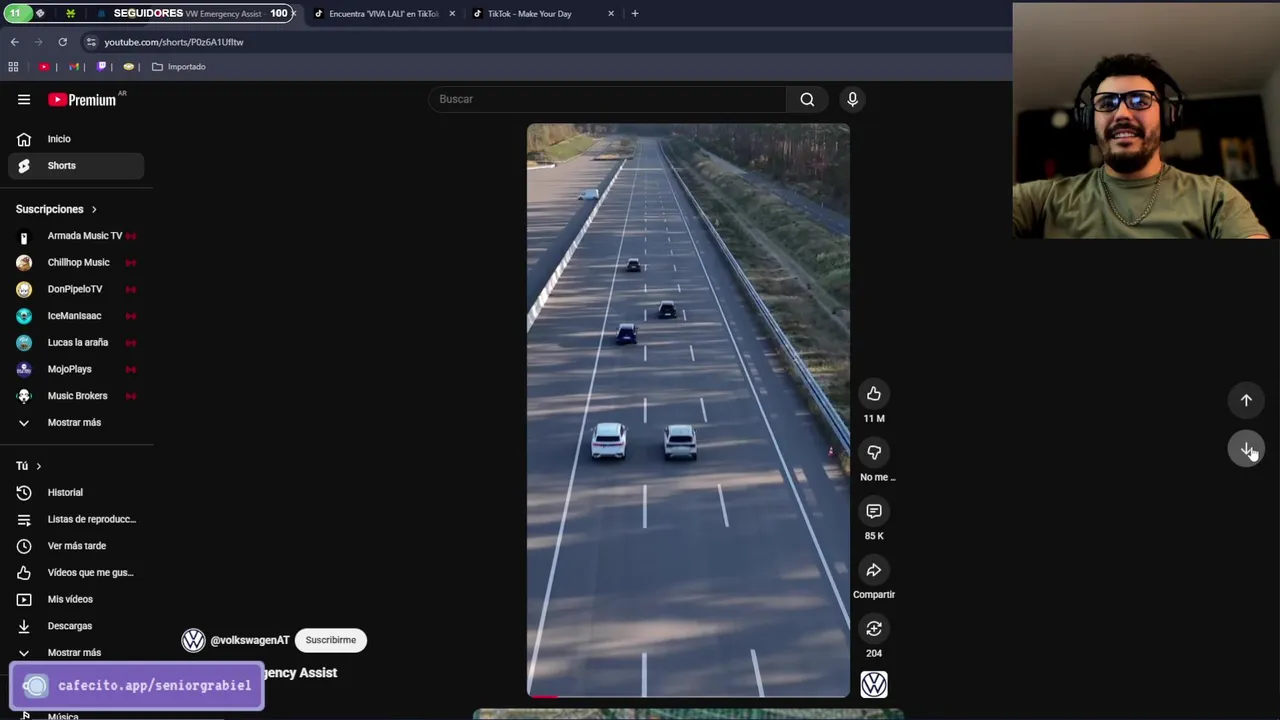Image resolution: width=1280 pixels, height=720 pixels.
Task: Open a new browser tab
Action: click(634, 14)
